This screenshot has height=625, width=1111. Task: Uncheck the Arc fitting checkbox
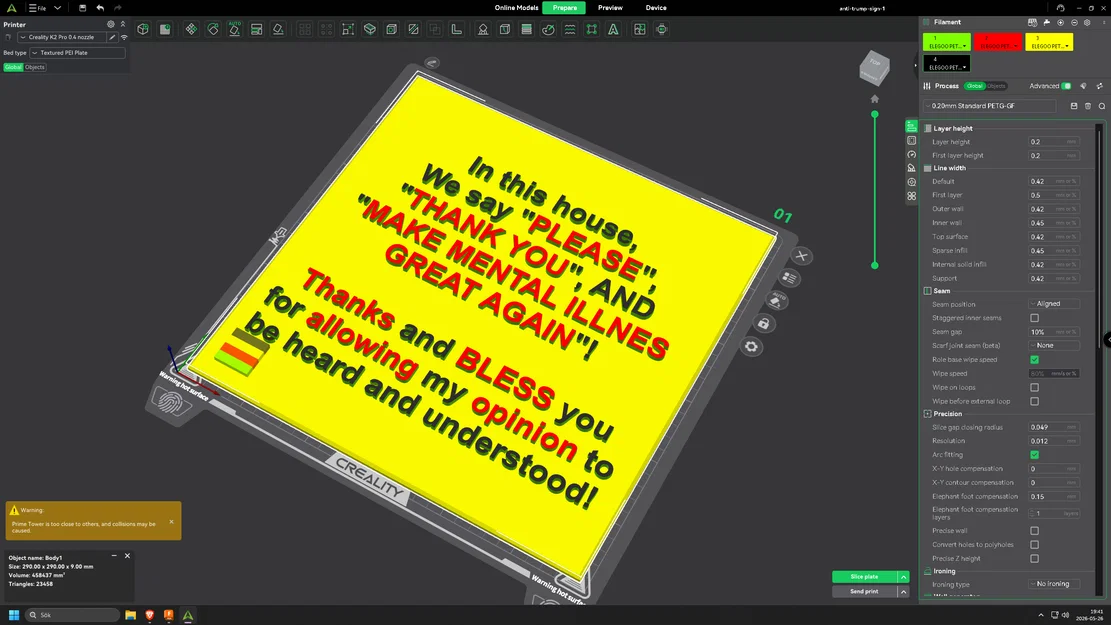coord(1034,455)
